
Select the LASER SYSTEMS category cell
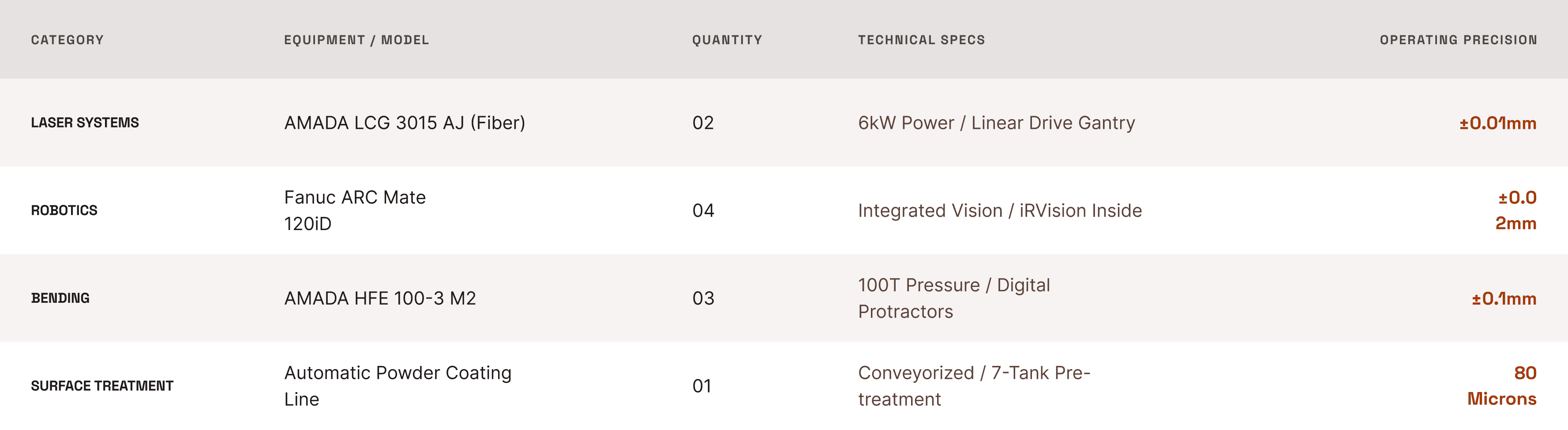[85, 122]
